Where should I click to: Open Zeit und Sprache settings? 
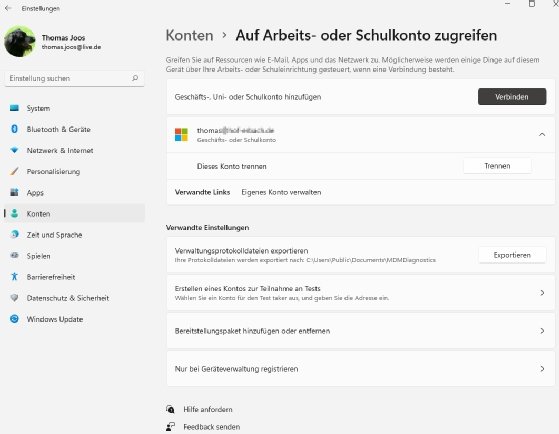[x=75, y=234]
